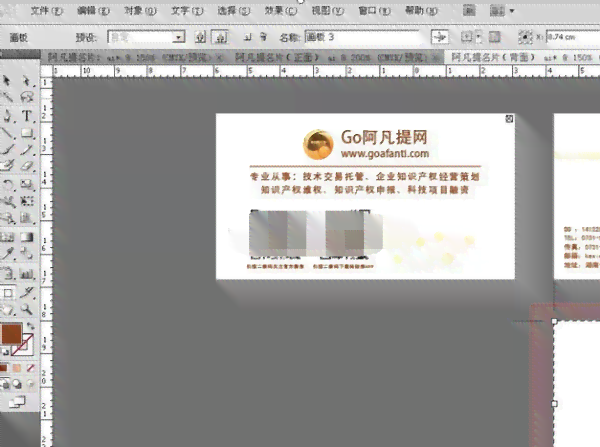Select the Symbol Sprayer tool
600x447 pixels.
[7, 273]
